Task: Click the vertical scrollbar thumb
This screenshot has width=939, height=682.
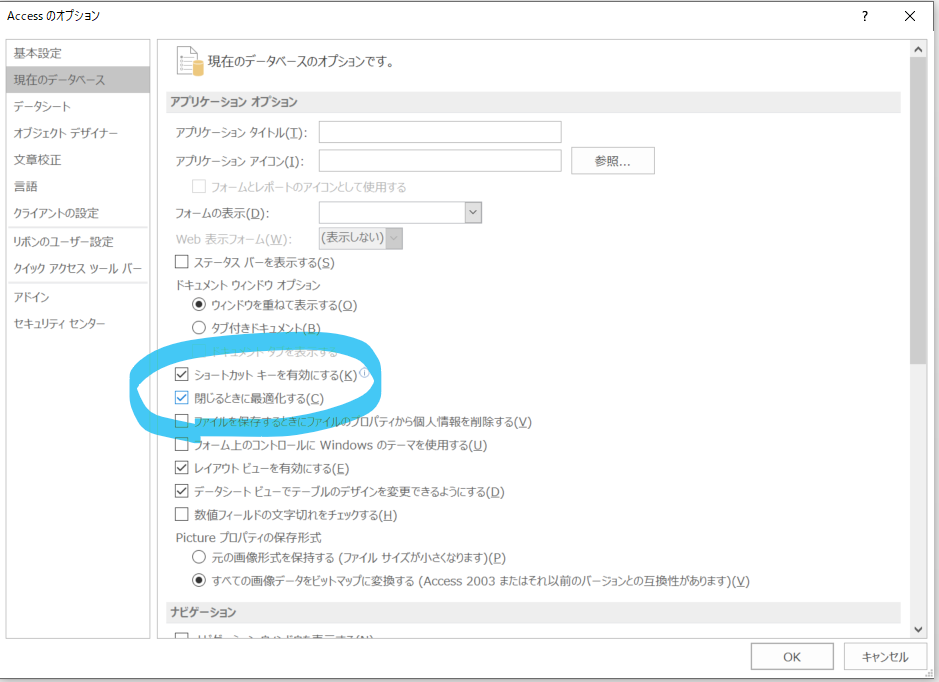Action: click(918, 211)
